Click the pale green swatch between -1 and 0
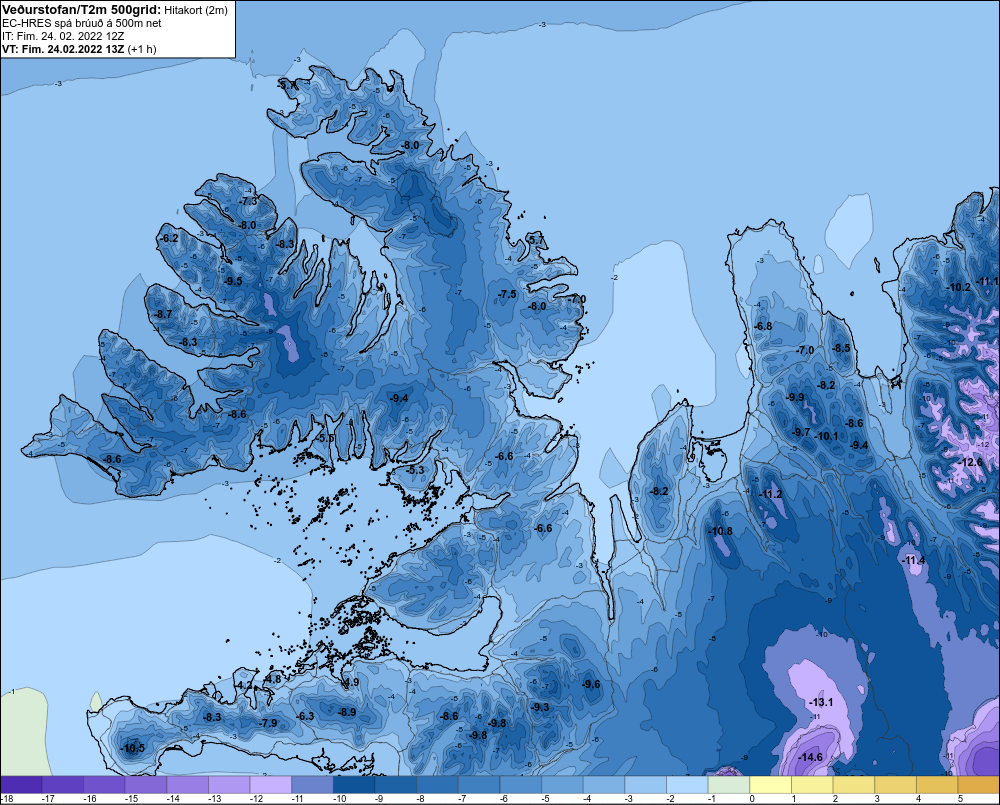Screen dimensions: 1000x805 (728, 785)
